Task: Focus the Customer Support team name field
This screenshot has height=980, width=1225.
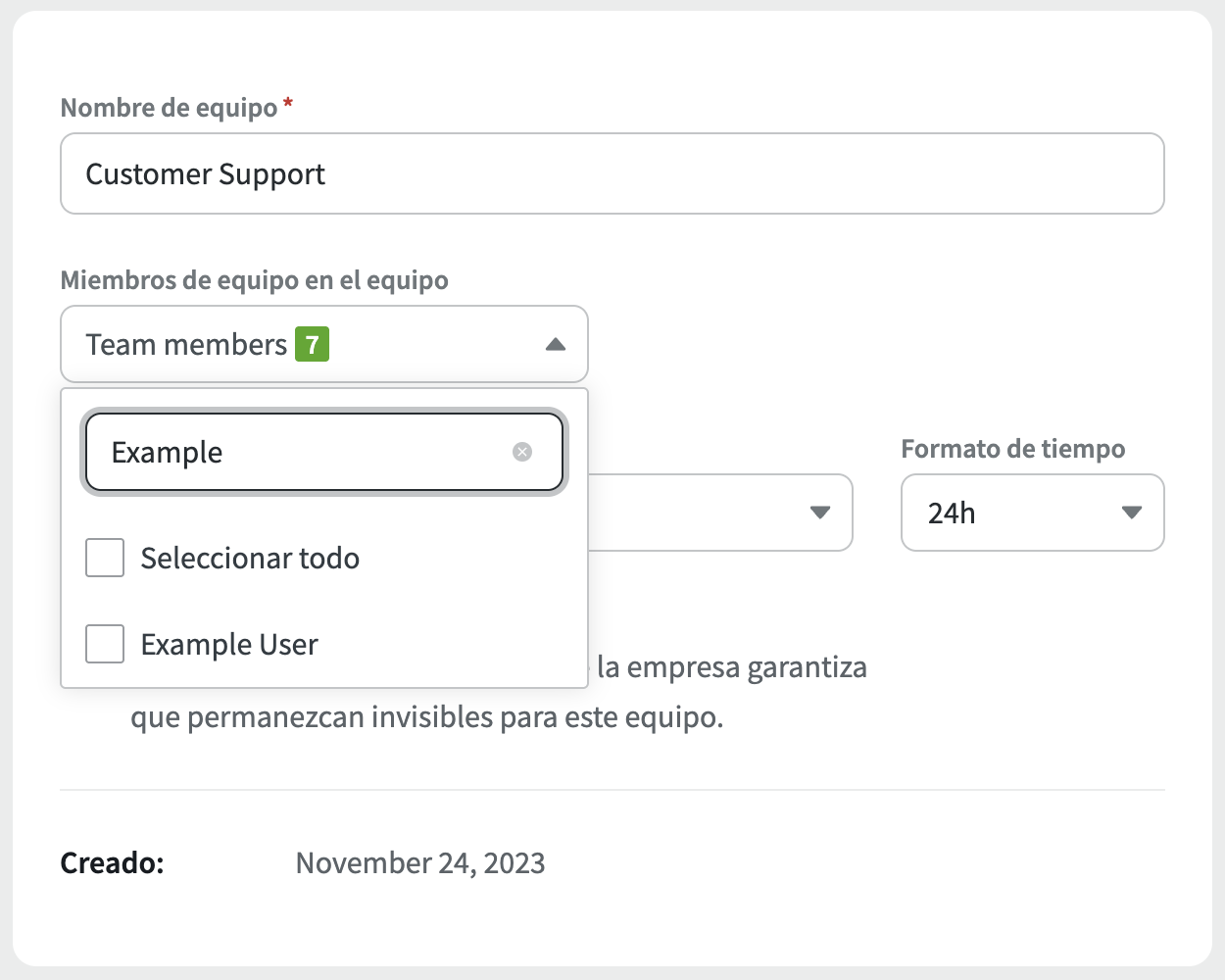Action: [612, 173]
